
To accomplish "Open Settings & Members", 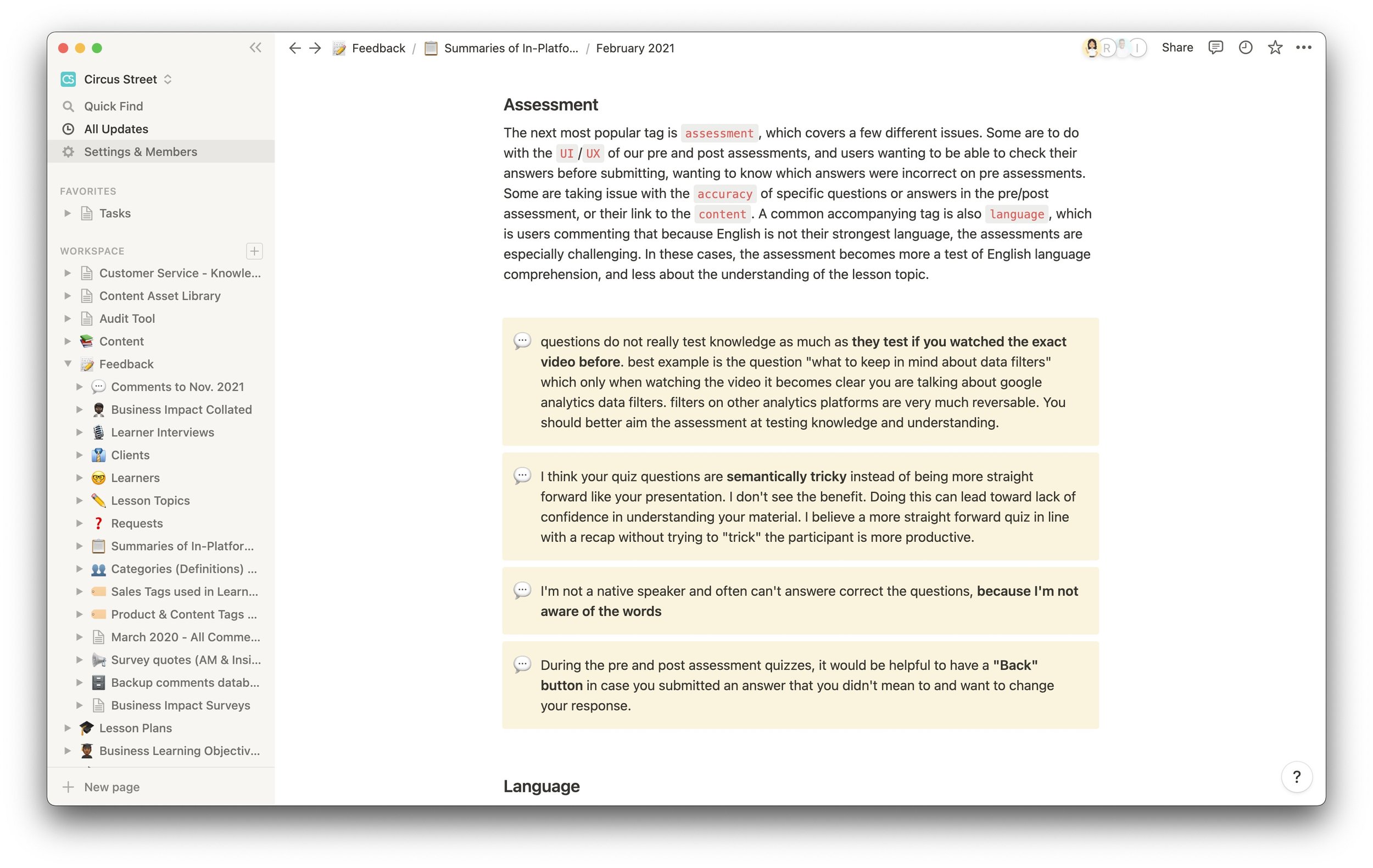I will (161, 152).
